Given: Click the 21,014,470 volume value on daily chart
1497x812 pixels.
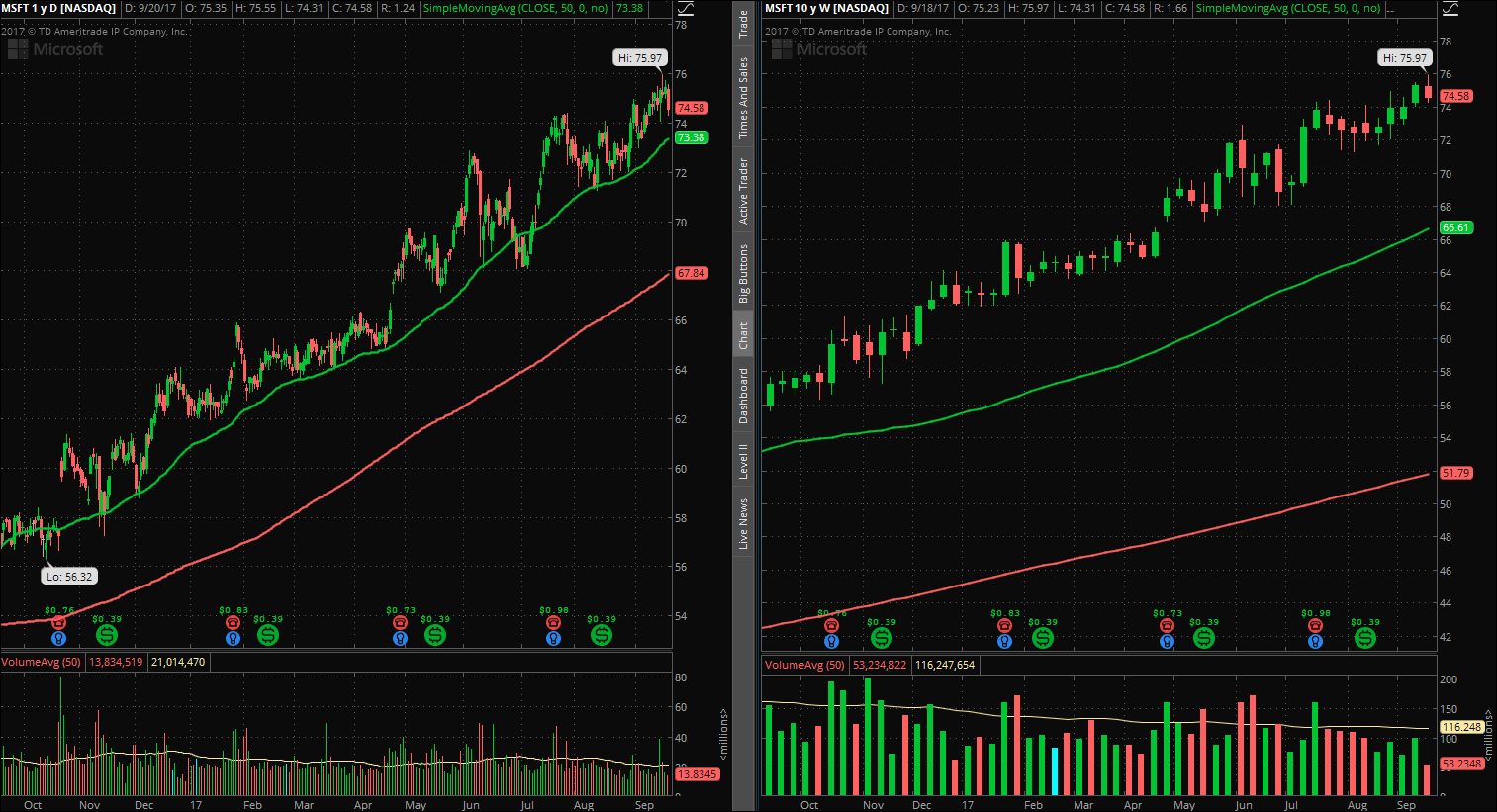Looking at the screenshot, I should 178,662.
